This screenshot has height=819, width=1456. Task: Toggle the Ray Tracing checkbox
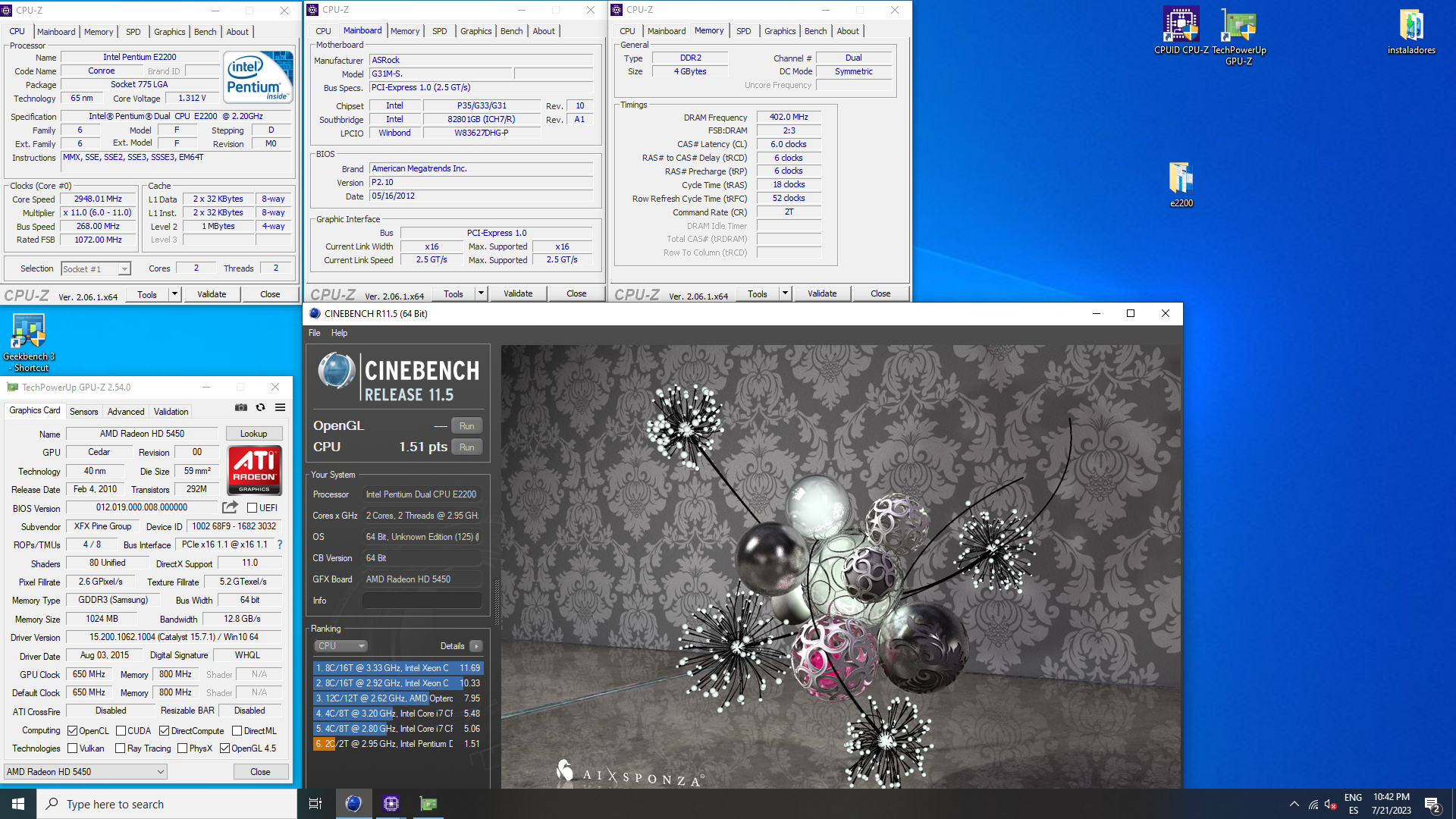(x=120, y=748)
